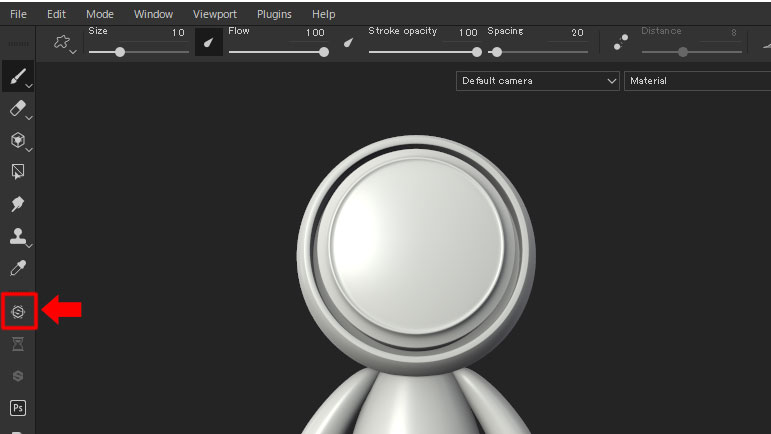The width and height of the screenshot is (771, 434).
Task: Open the Material display mode dropdown
Action: [x=697, y=81]
